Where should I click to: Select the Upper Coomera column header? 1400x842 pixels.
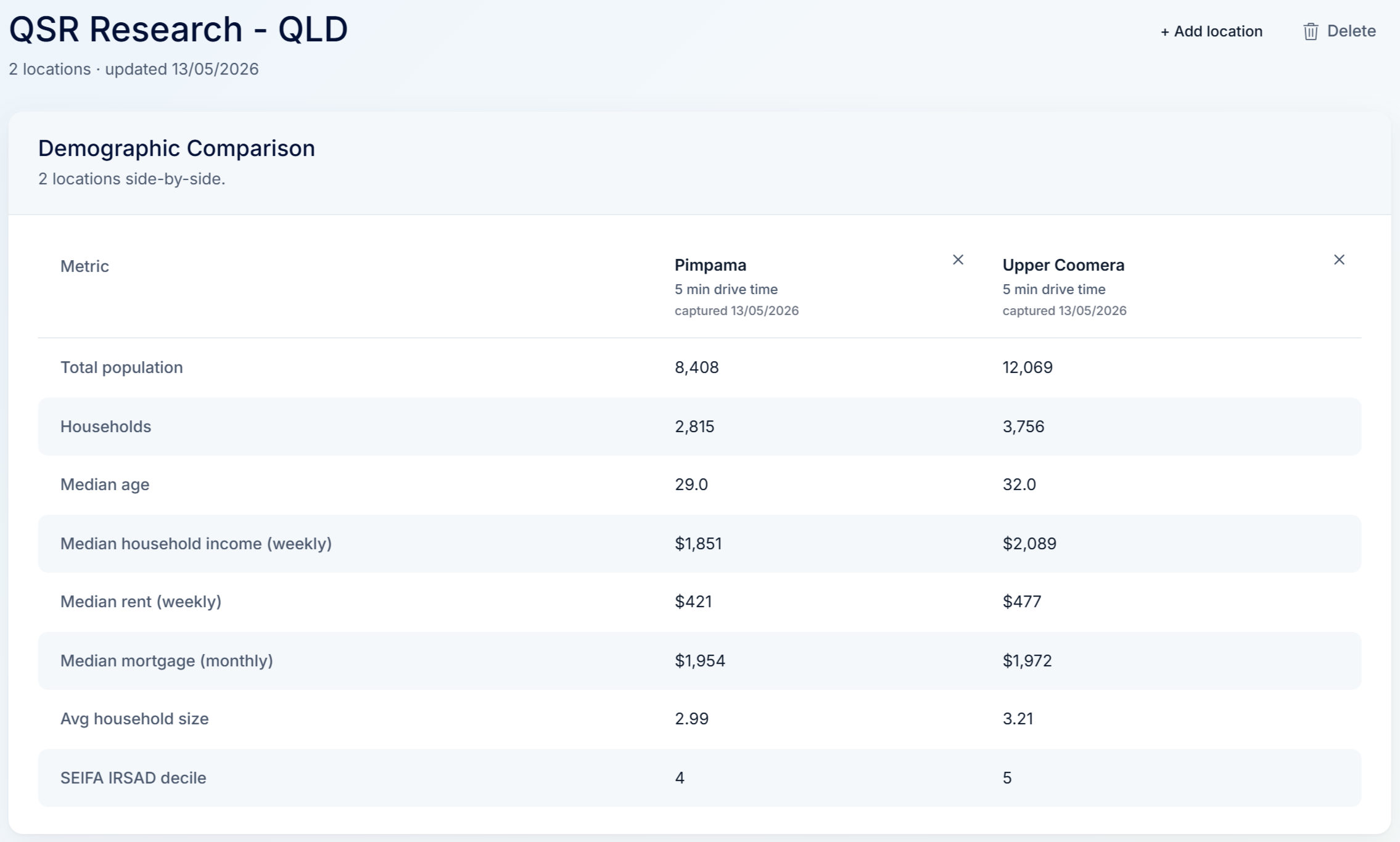(x=1063, y=265)
